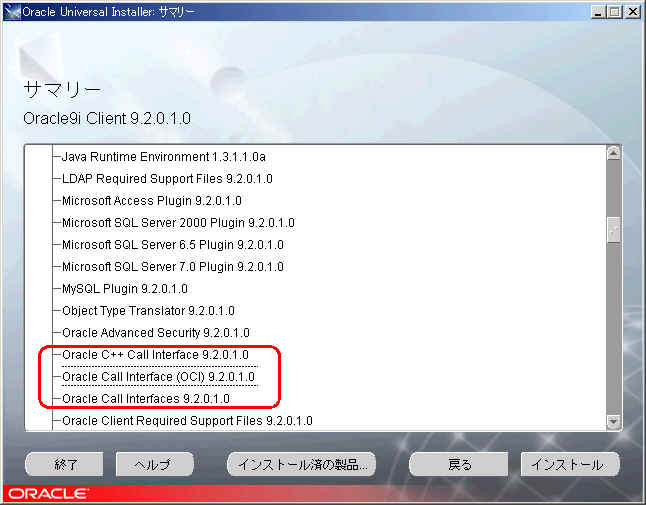Select LDAP Required Support Files item

tap(167, 179)
